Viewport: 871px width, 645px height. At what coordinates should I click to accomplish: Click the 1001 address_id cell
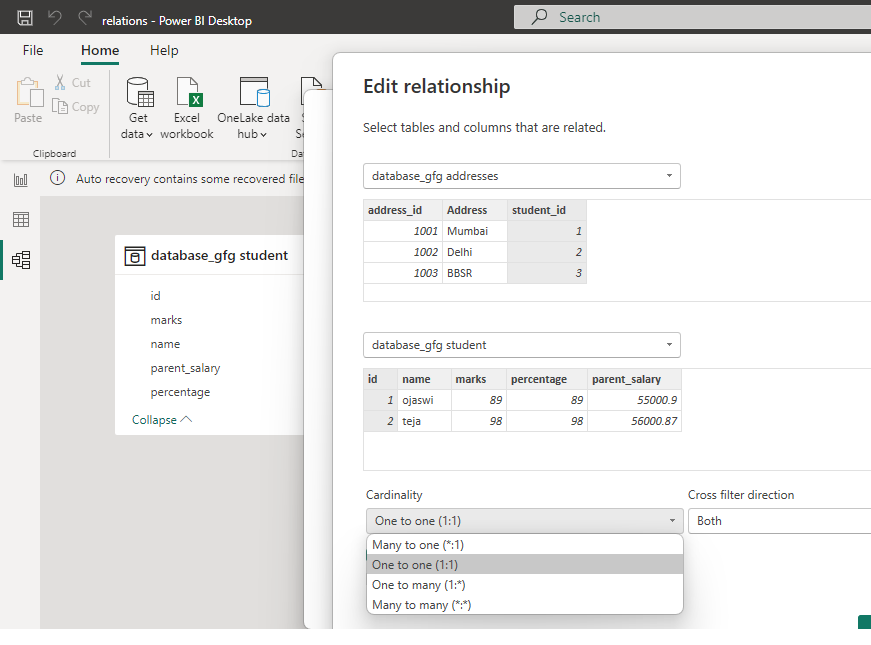[x=403, y=231]
